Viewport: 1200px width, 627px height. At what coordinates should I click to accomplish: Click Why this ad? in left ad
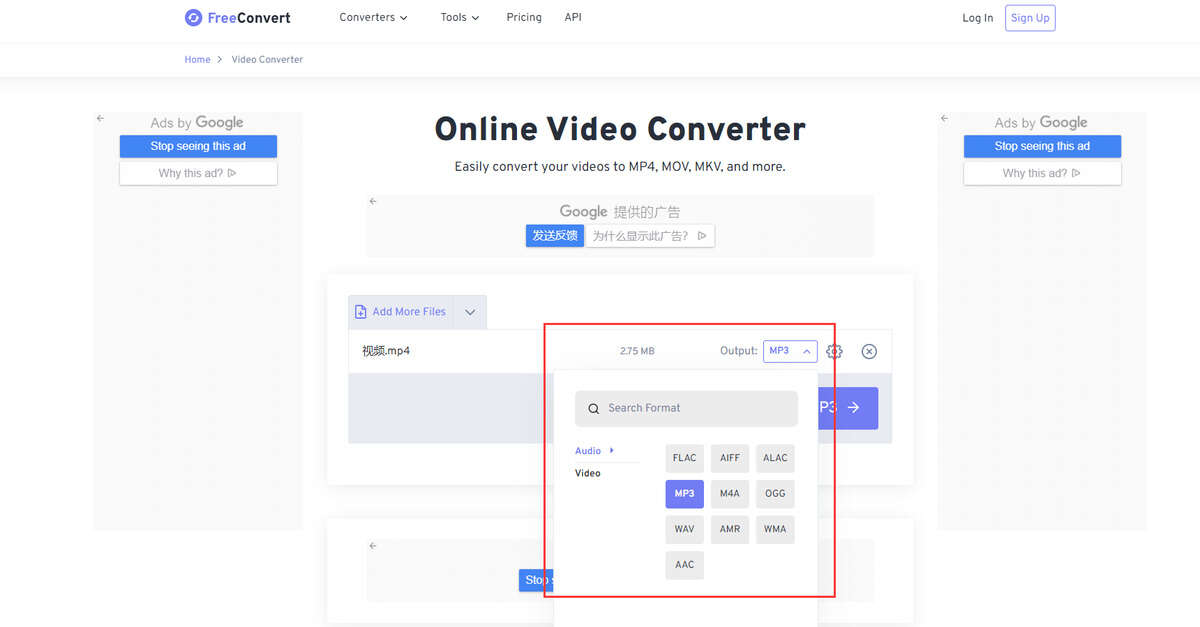pos(198,173)
